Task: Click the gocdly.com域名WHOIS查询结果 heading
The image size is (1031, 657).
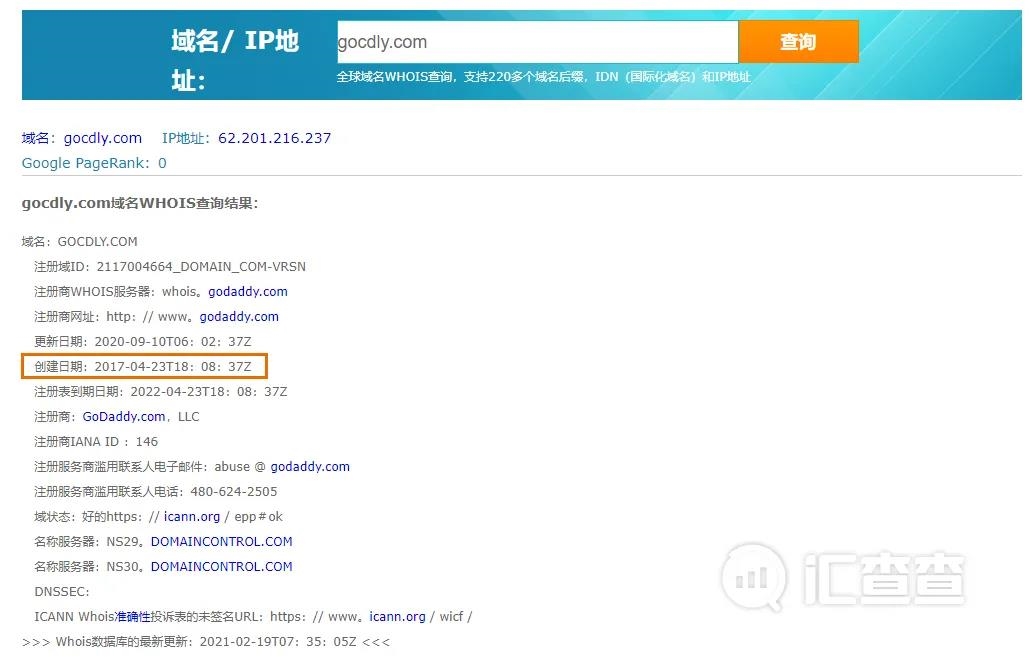Action: pos(140,203)
